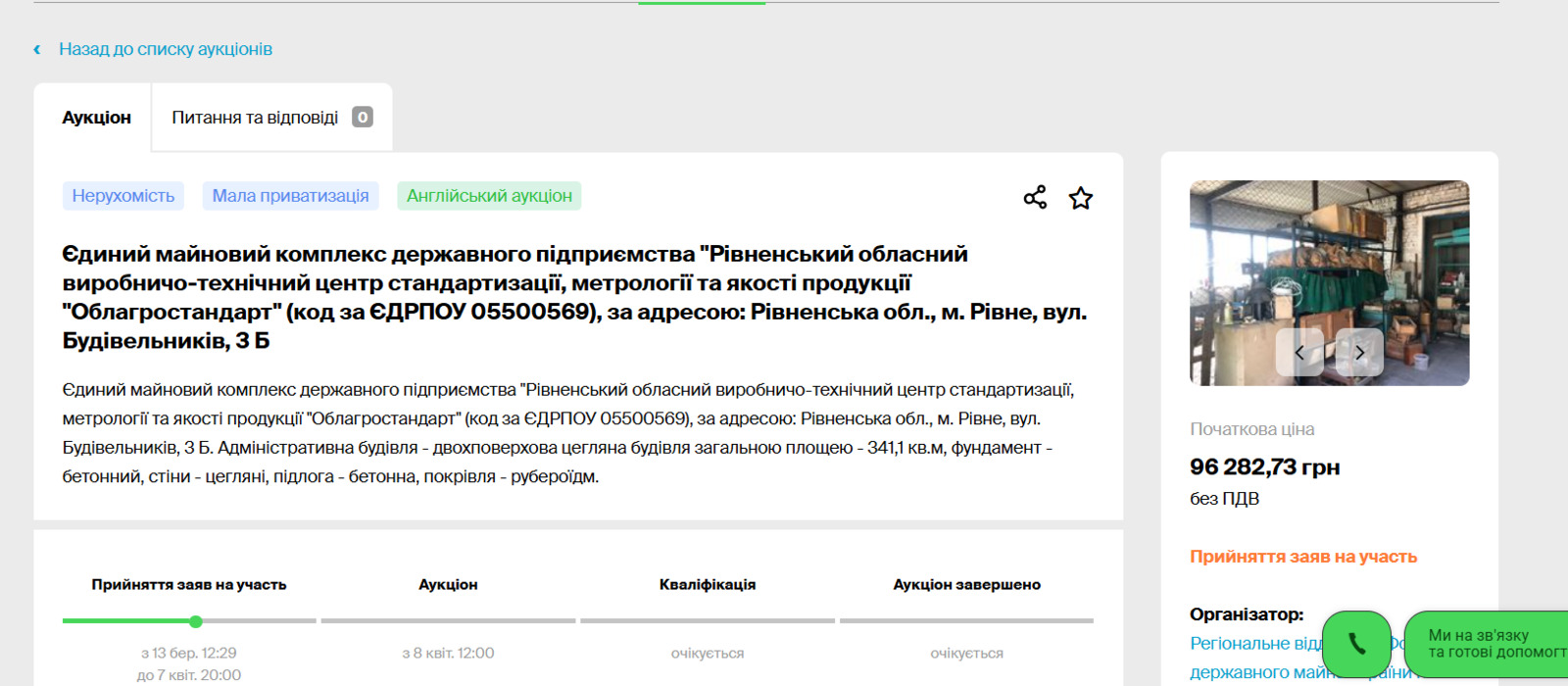Screen dimensions: 1568x686
Task: Click the 'Кваліфікація' stage bar
Action: tap(707, 620)
